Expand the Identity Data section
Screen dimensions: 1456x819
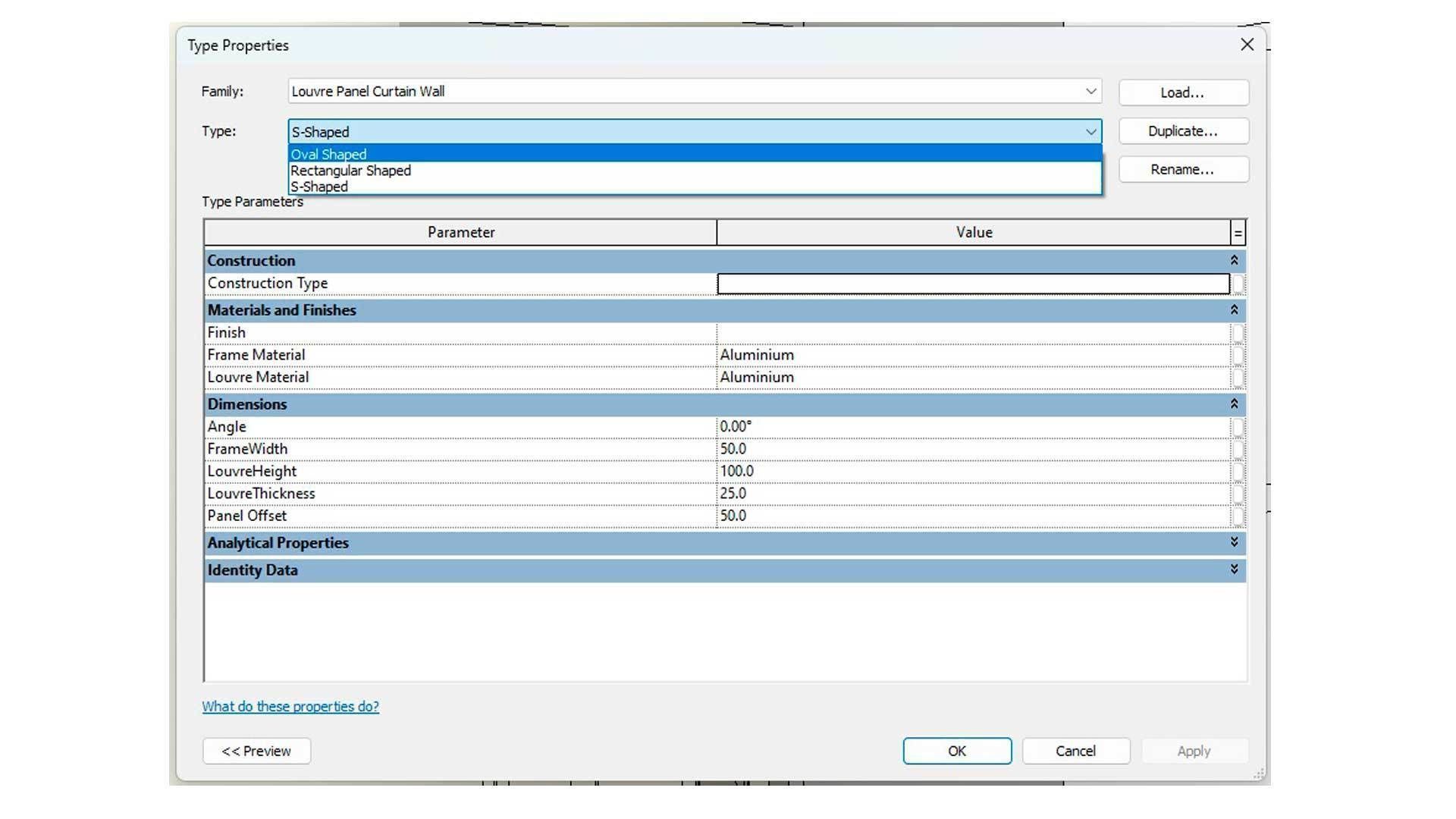pyautogui.click(x=1234, y=570)
